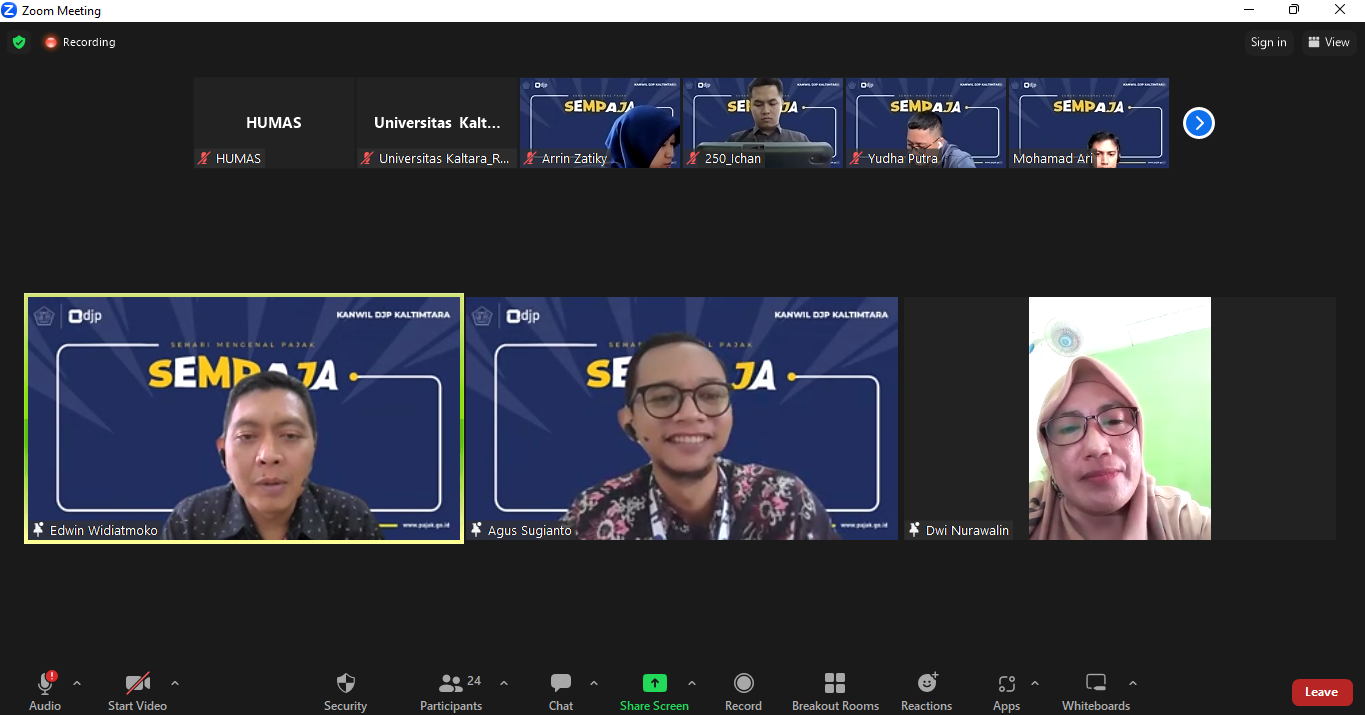This screenshot has height=715, width=1365.
Task: Open the View layout menu
Action: [1329, 42]
